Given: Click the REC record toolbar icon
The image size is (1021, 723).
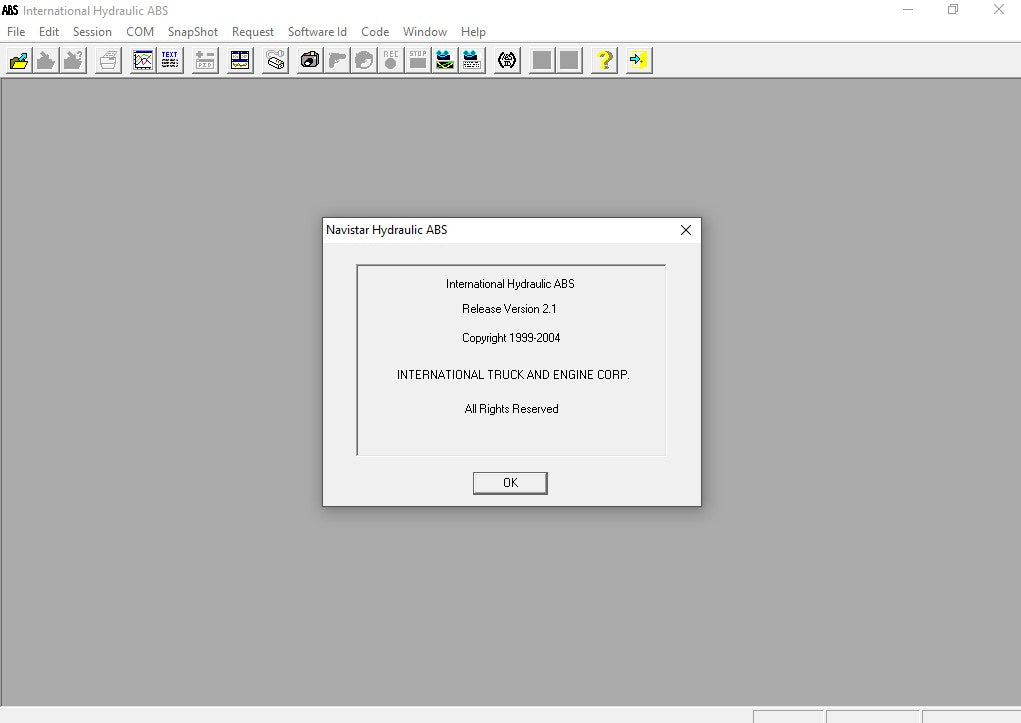Looking at the screenshot, I should click(391, 61).
